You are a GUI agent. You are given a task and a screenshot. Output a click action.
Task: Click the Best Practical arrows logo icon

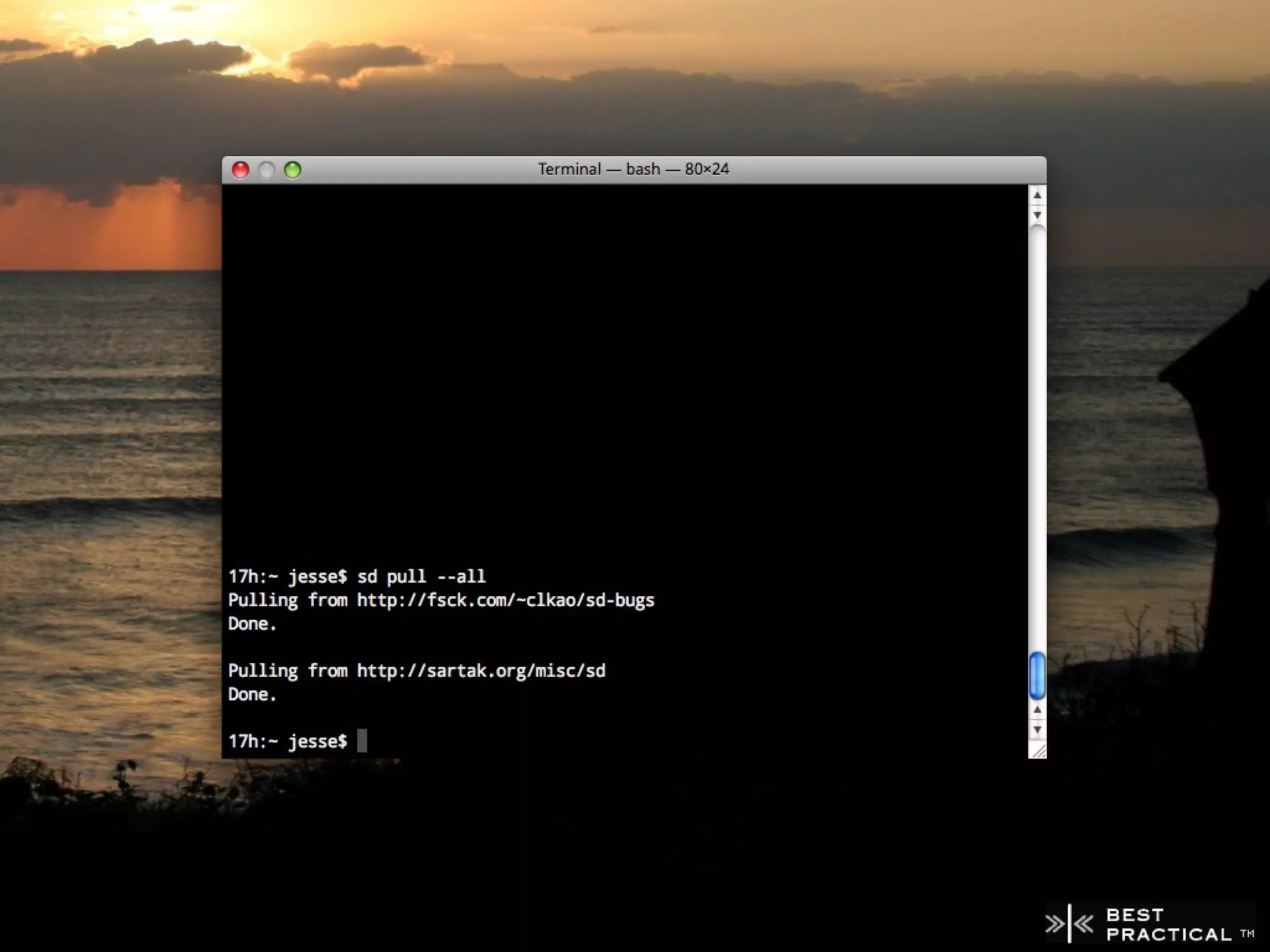coord(1069,924)
